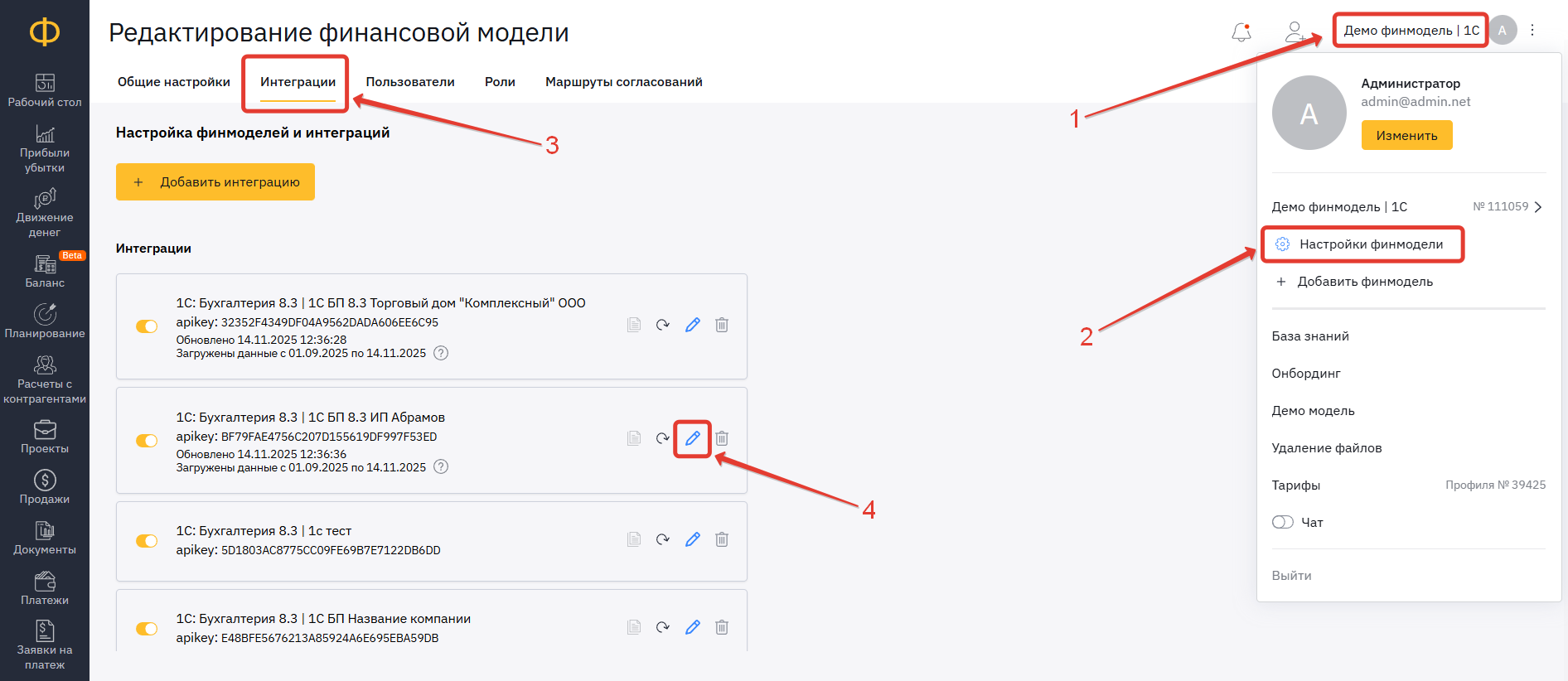Open Заявки на платеж sidebar item
1568x681 pixels.
45,645
